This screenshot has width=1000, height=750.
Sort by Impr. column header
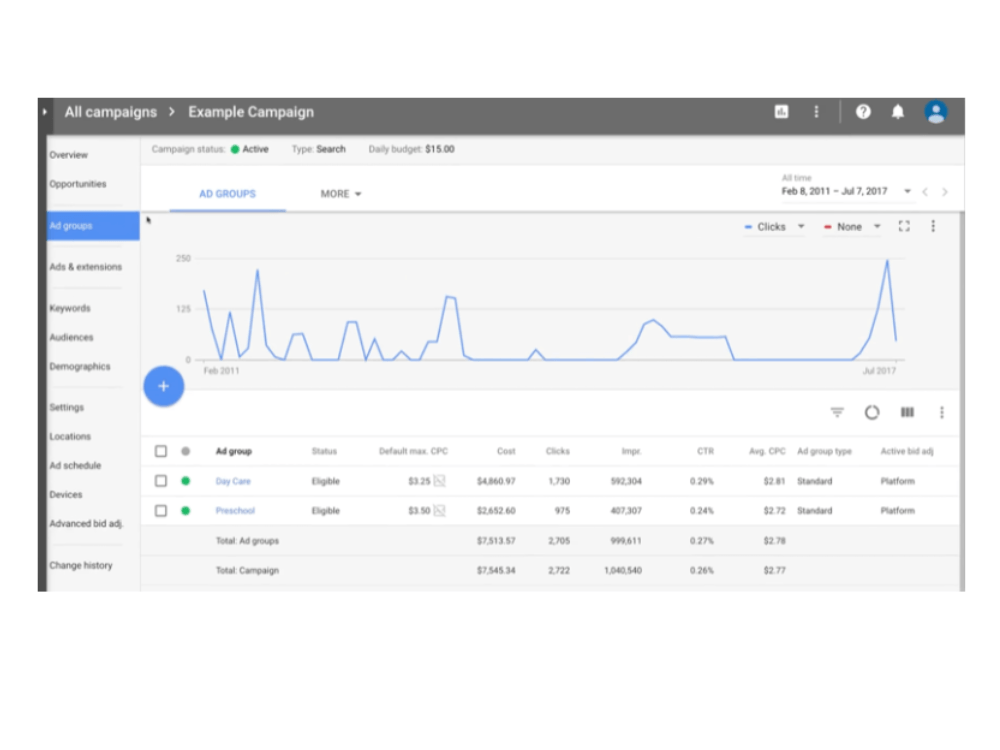[x=631, y=451]
